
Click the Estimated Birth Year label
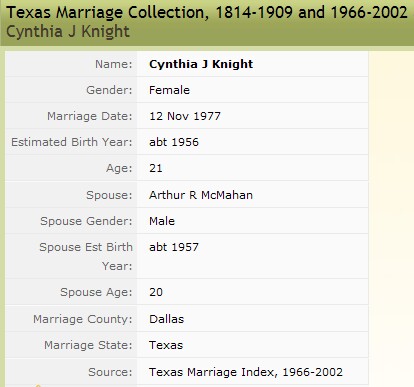pyautogui.click(x=72, y=142)
